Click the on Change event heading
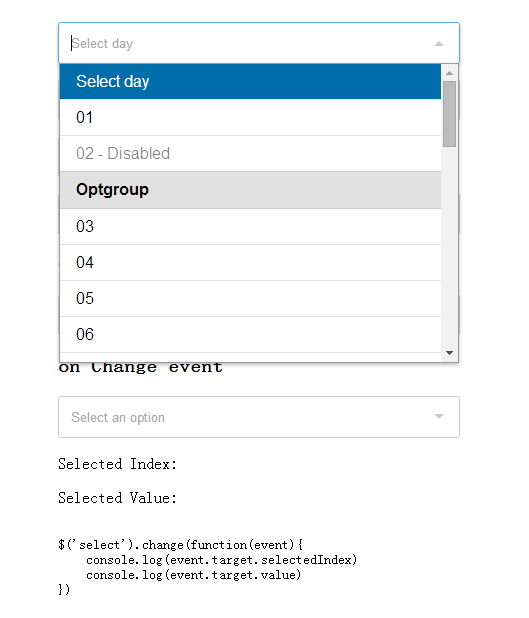This screenshot has width=529, height=618. 140,367
